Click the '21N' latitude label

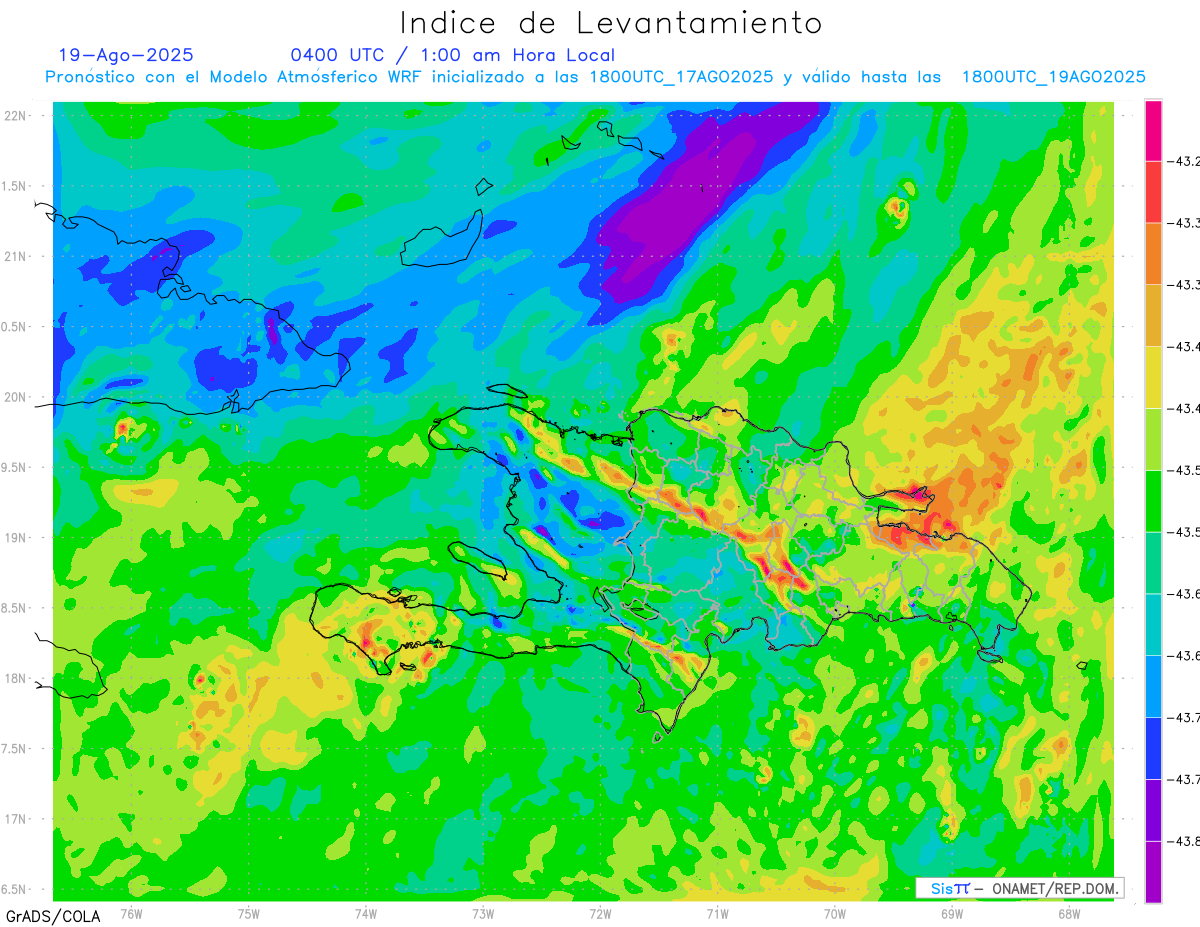coord(16,256)
